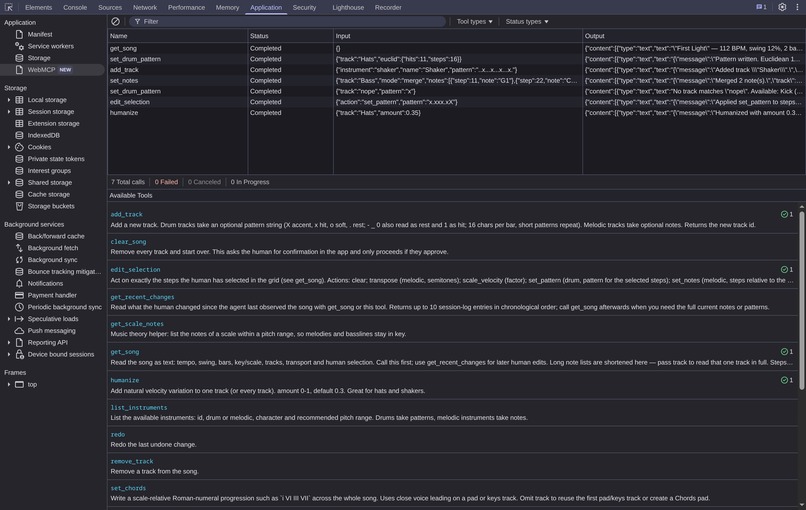Screen dimensions: 806x510
Task: Sort by the Name column header
Action: (x=177, y=36)
